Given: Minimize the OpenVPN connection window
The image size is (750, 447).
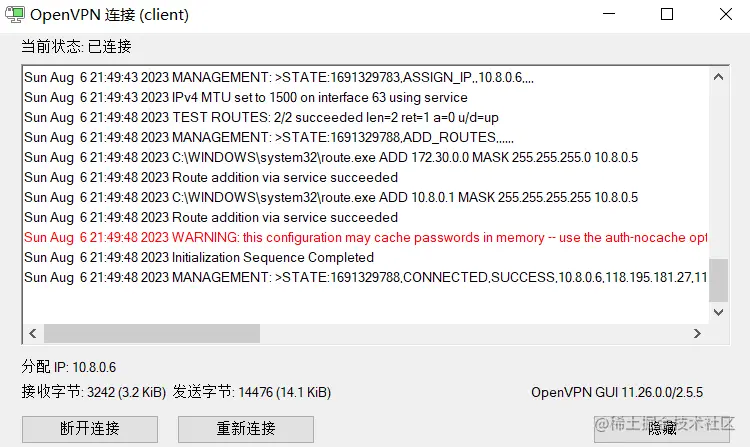Looking at the screenshot, I should pyautogui.click(x=609, y=14).
